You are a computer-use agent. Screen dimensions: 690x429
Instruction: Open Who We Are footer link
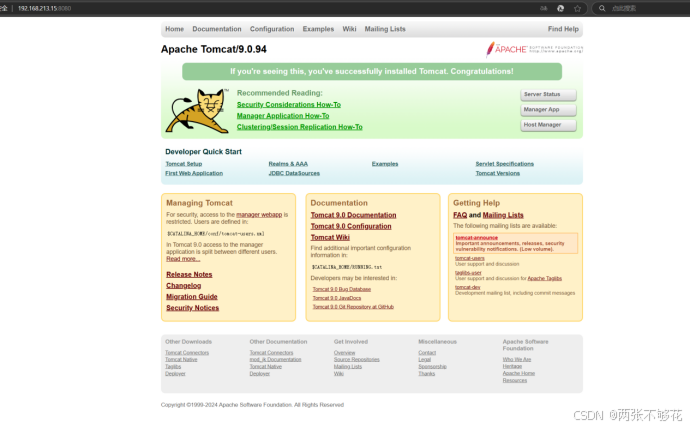tap(517, 359)
